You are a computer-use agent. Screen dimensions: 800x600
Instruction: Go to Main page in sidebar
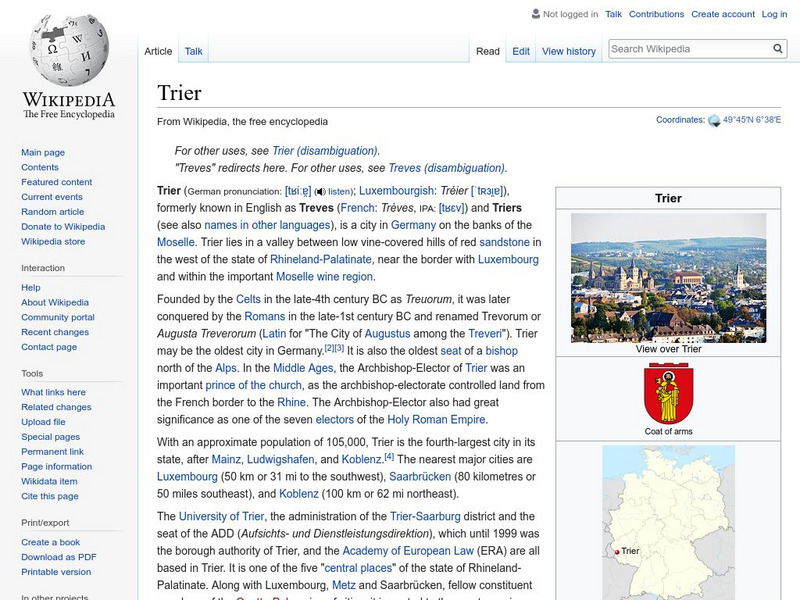43,152
